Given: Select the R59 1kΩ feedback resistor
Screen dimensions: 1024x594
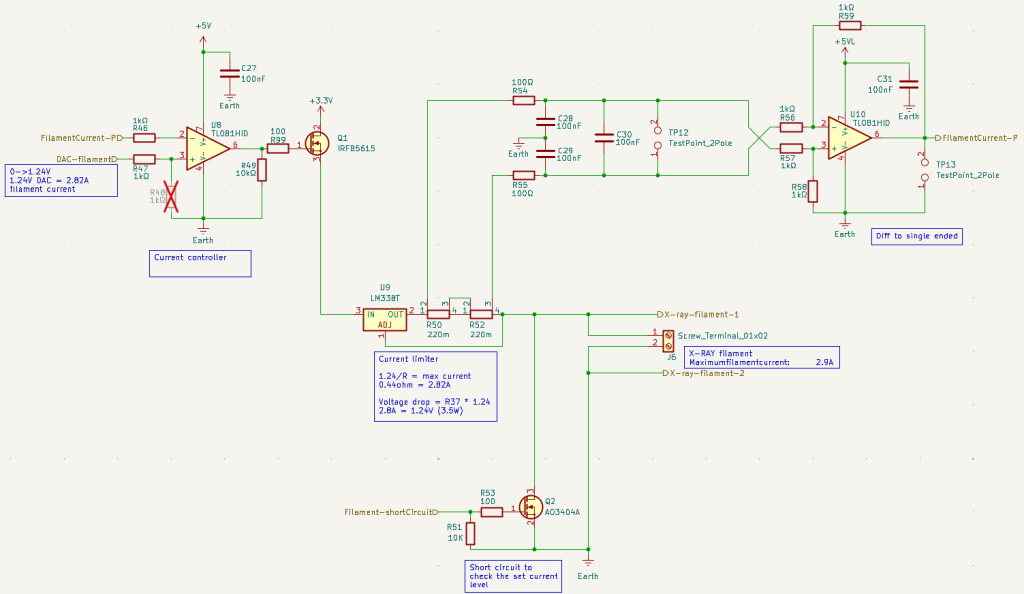Looking at the screenshot, I should tap(845, 25).
